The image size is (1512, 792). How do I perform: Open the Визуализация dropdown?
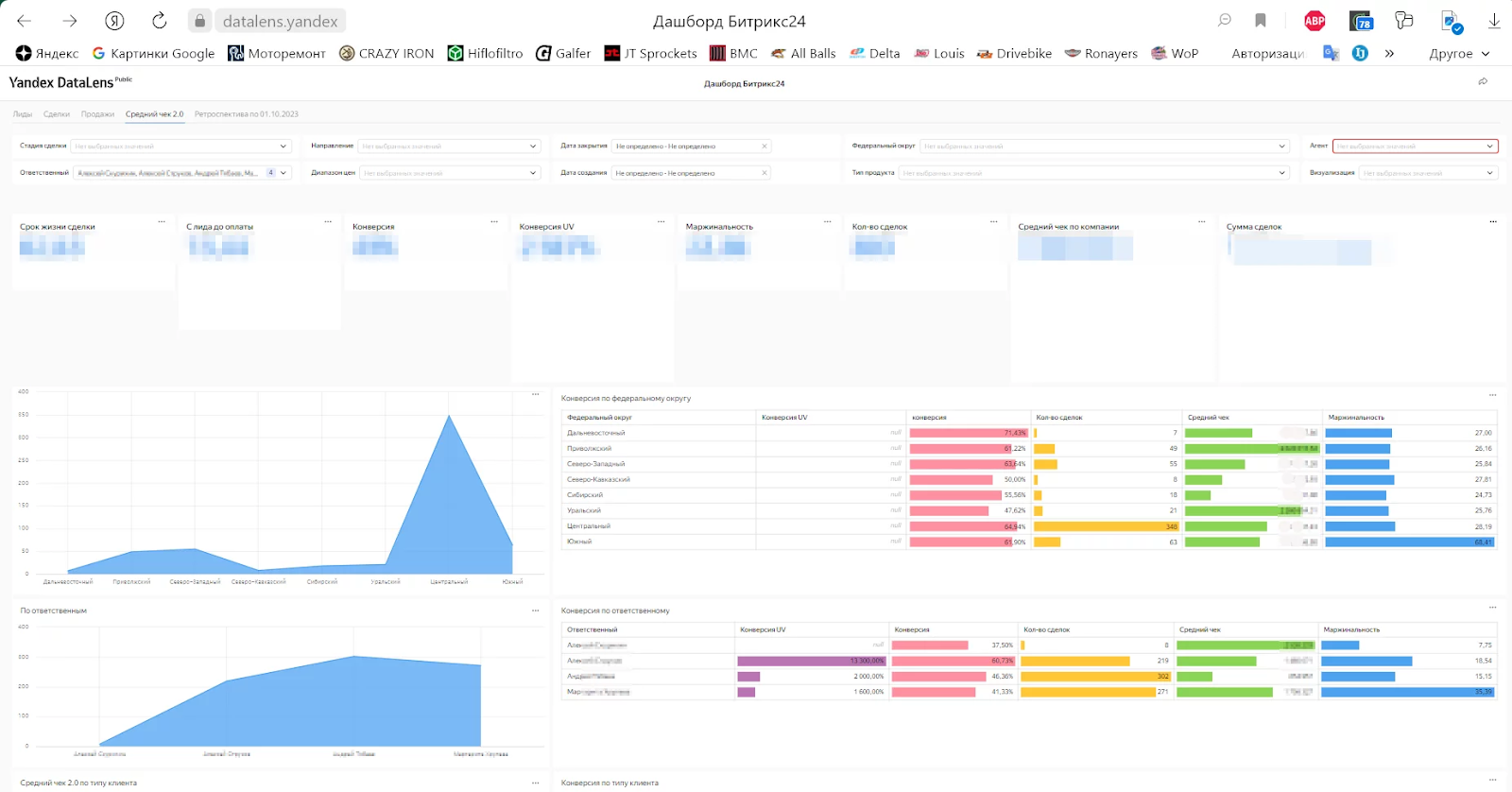pos(1428,173)
